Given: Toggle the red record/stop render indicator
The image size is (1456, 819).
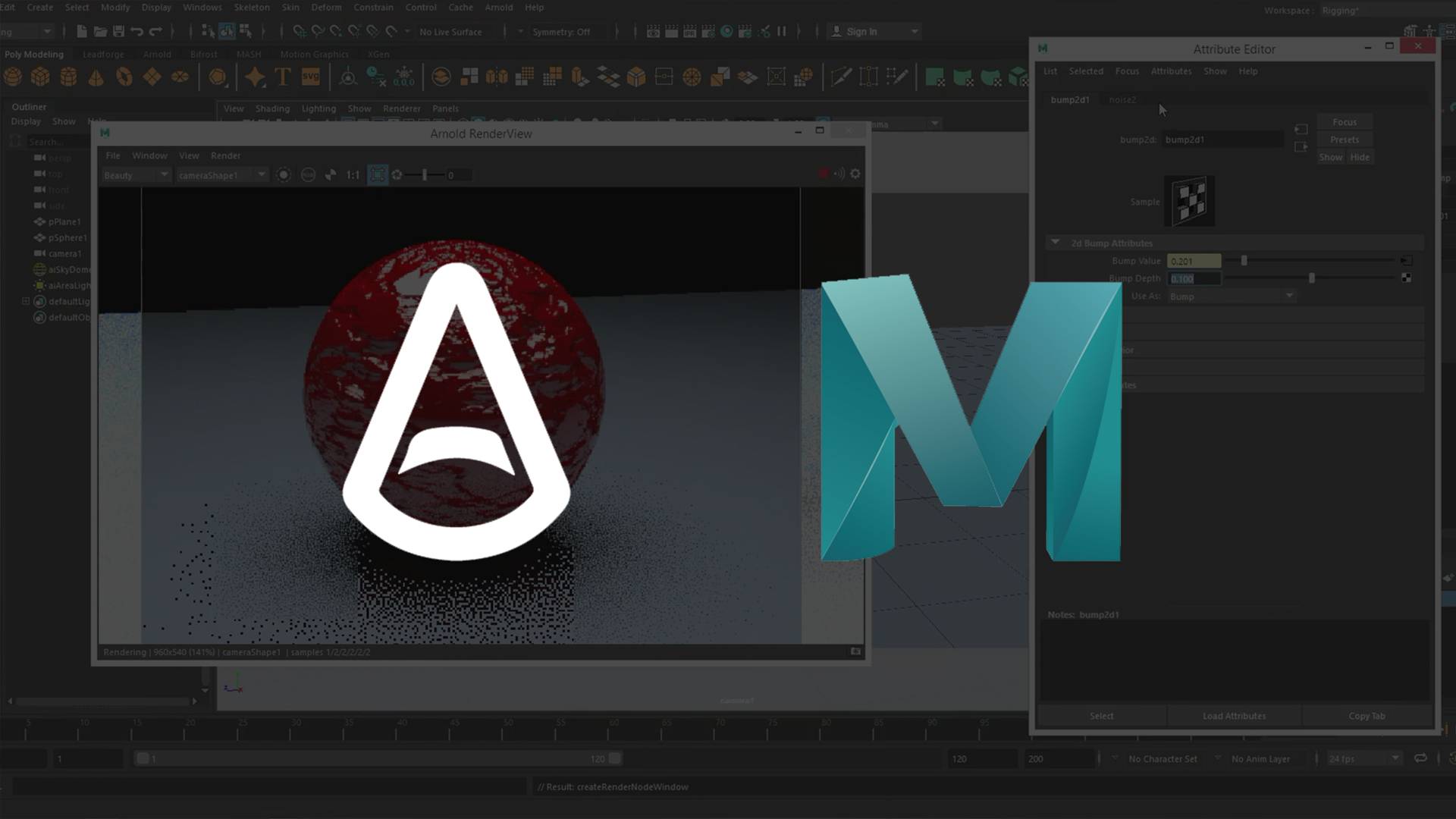Looking at the screenshot, I should pos(823,174).
